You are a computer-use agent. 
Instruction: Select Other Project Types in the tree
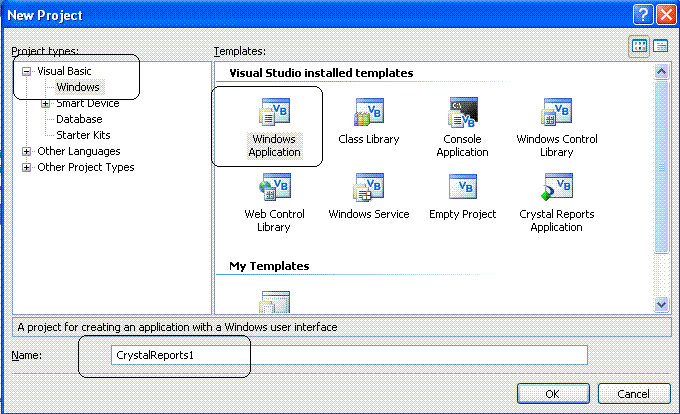(x=86, y=167)
